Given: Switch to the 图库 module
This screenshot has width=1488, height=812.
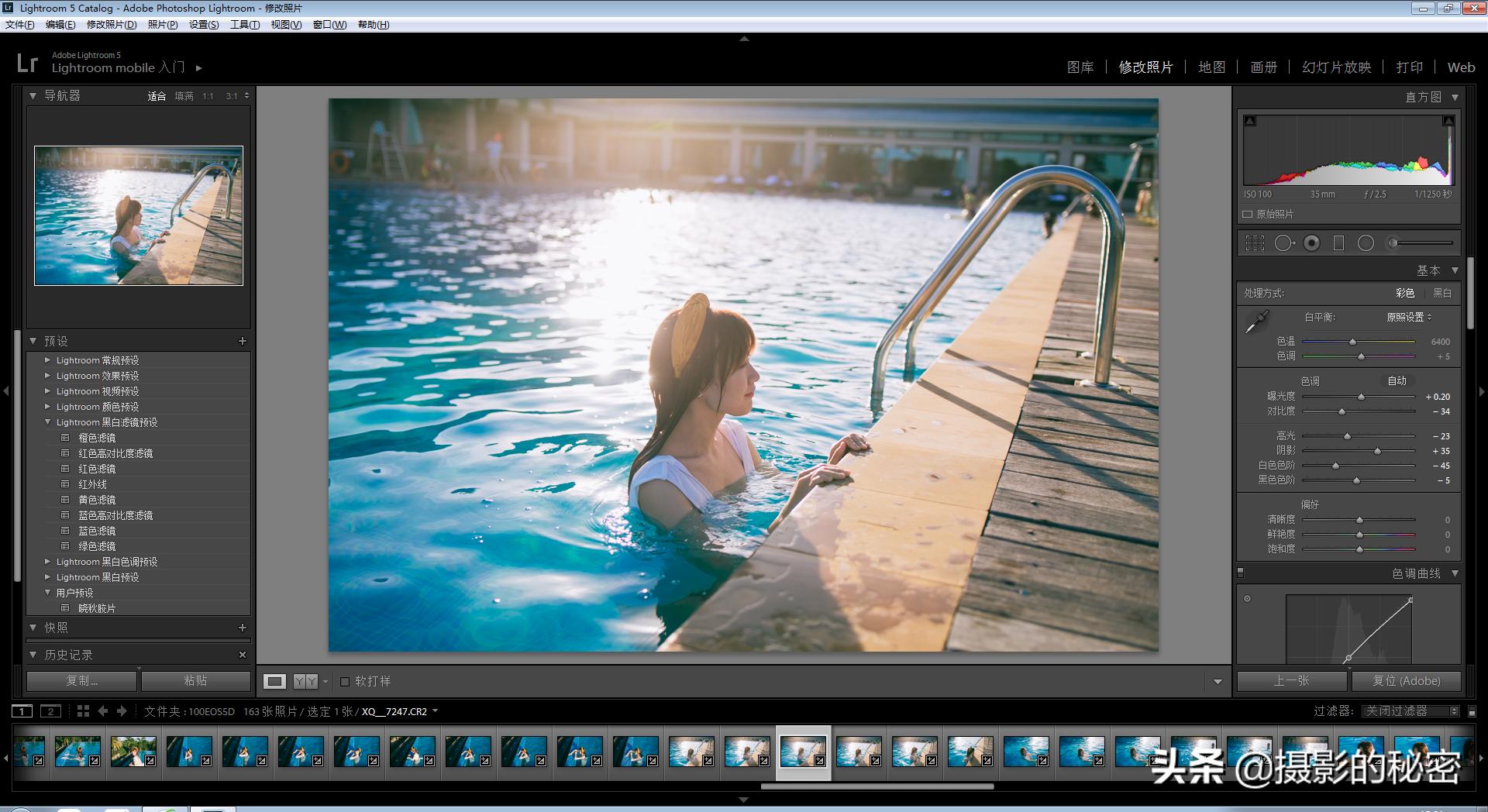Looking at the screenshot, I should pos(1080,67).
